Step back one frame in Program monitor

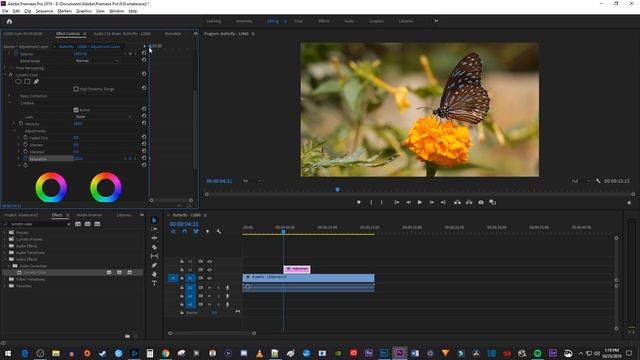[408, 202]
